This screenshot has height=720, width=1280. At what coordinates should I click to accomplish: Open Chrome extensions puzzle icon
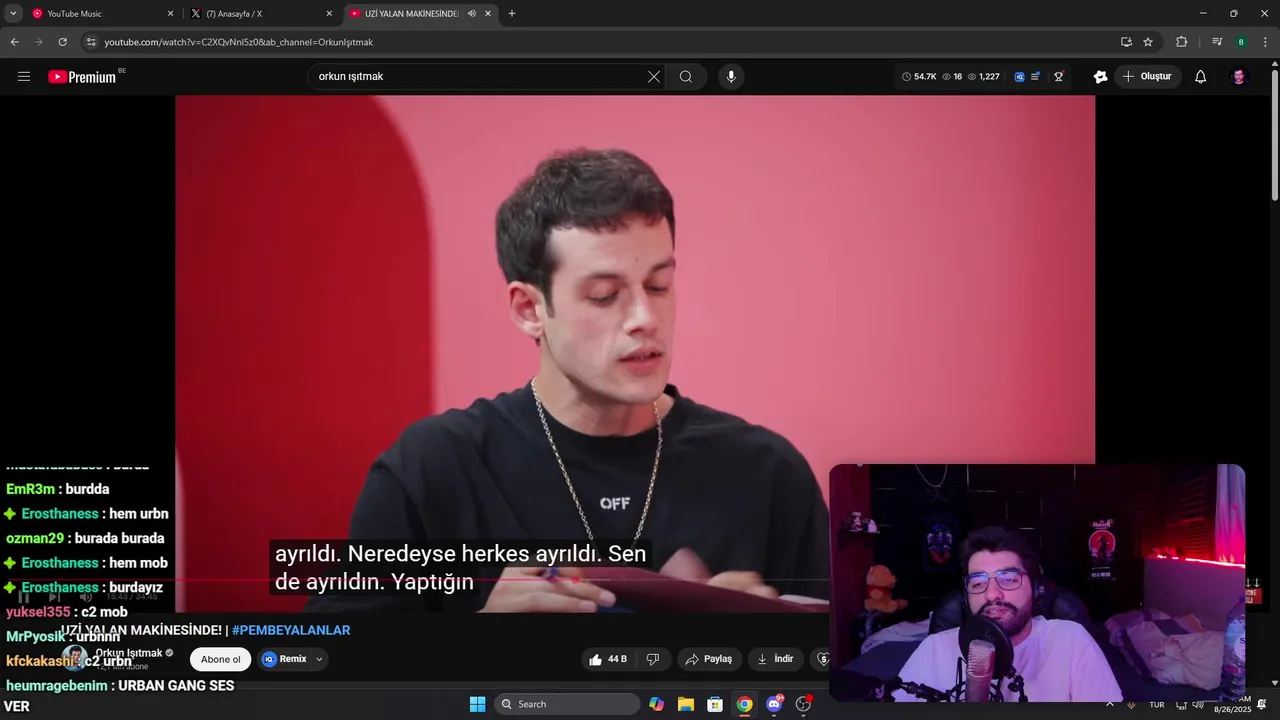click(x=1181, y=42)
